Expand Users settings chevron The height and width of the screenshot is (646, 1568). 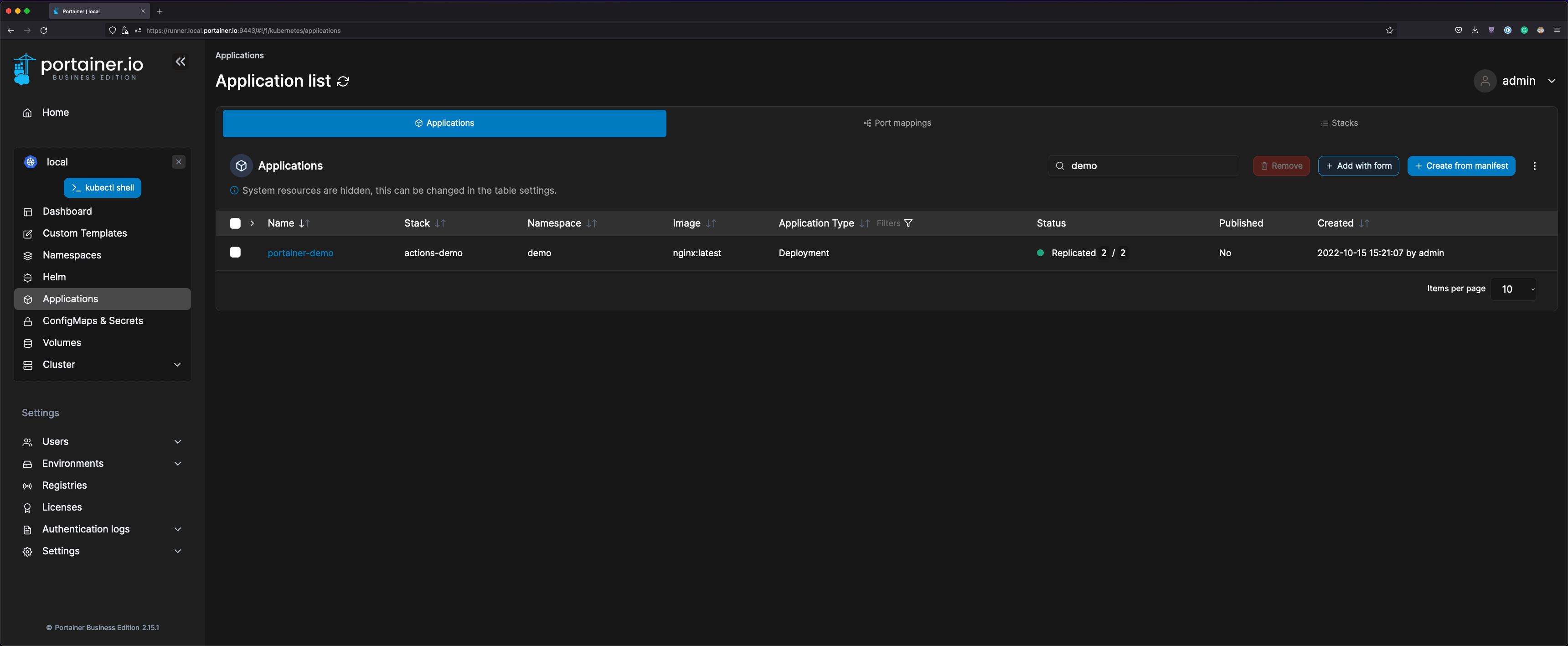178,441
